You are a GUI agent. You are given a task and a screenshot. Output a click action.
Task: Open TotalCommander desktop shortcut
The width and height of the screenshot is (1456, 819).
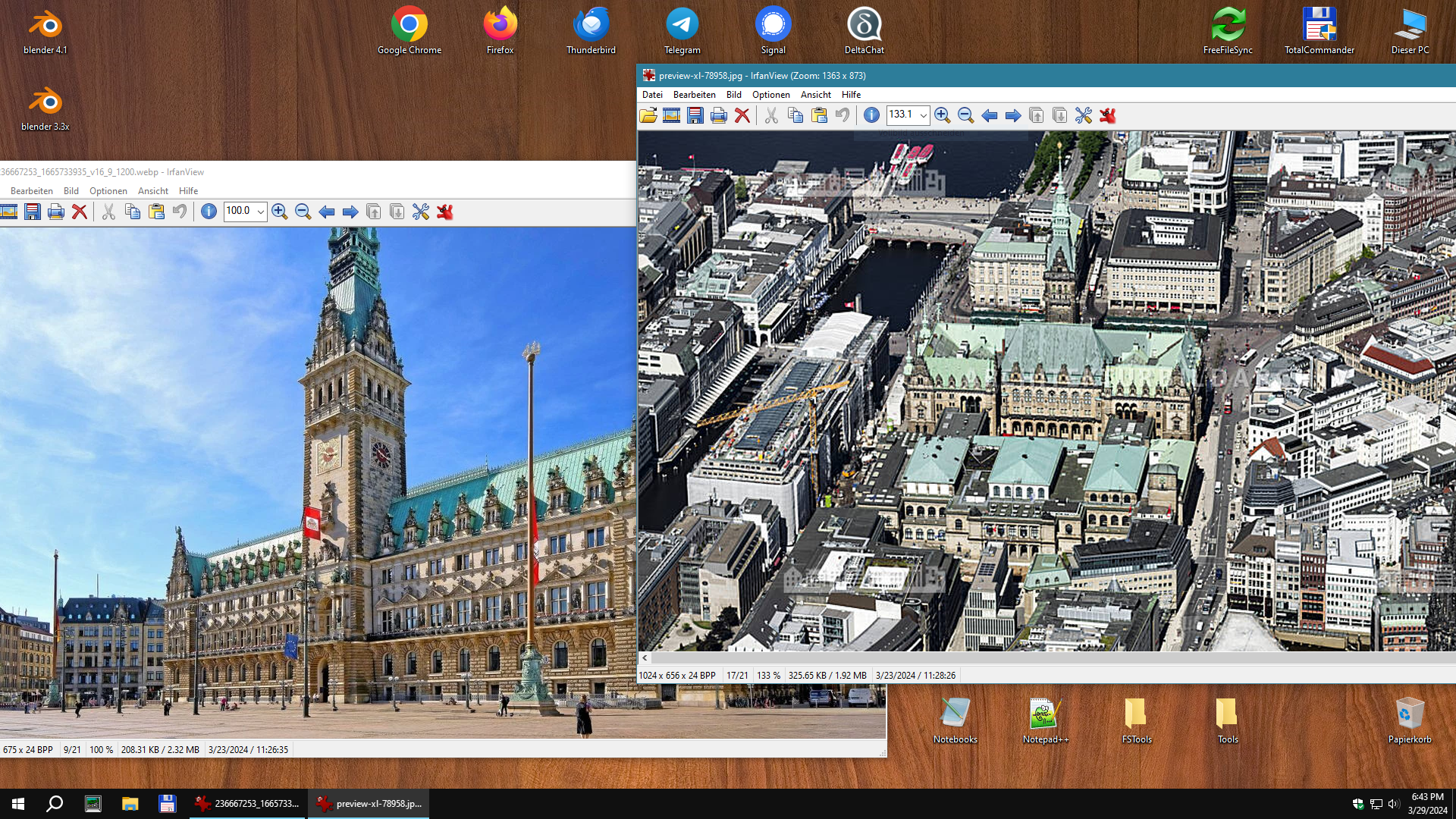tap(1319, 31)
